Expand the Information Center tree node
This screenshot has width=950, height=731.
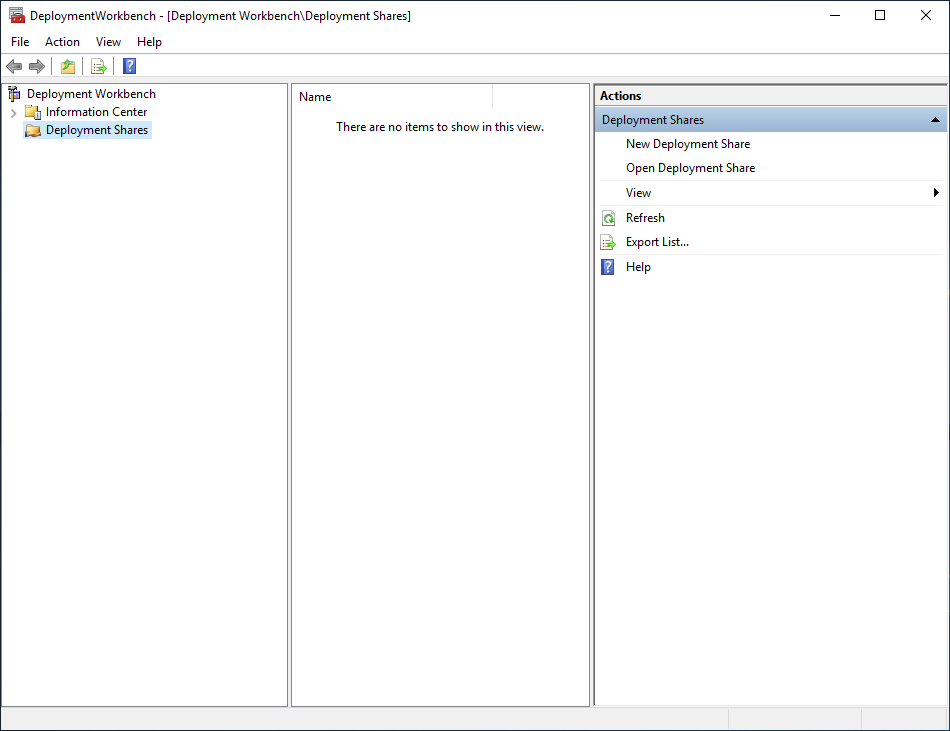13,113
